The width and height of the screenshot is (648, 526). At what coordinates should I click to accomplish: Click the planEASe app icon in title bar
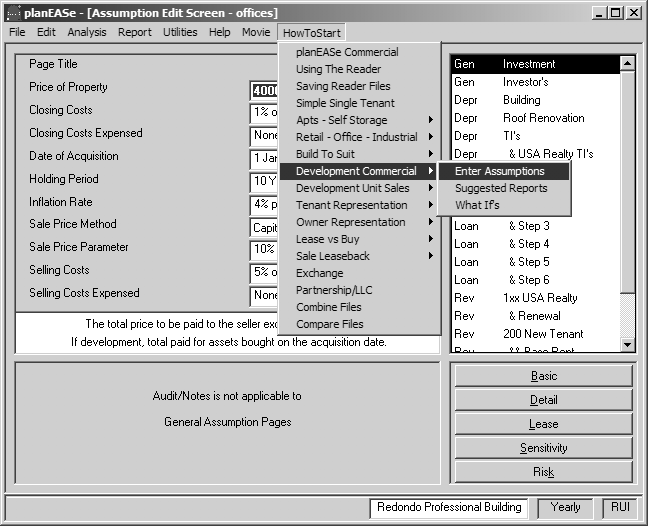coord(13,13)
